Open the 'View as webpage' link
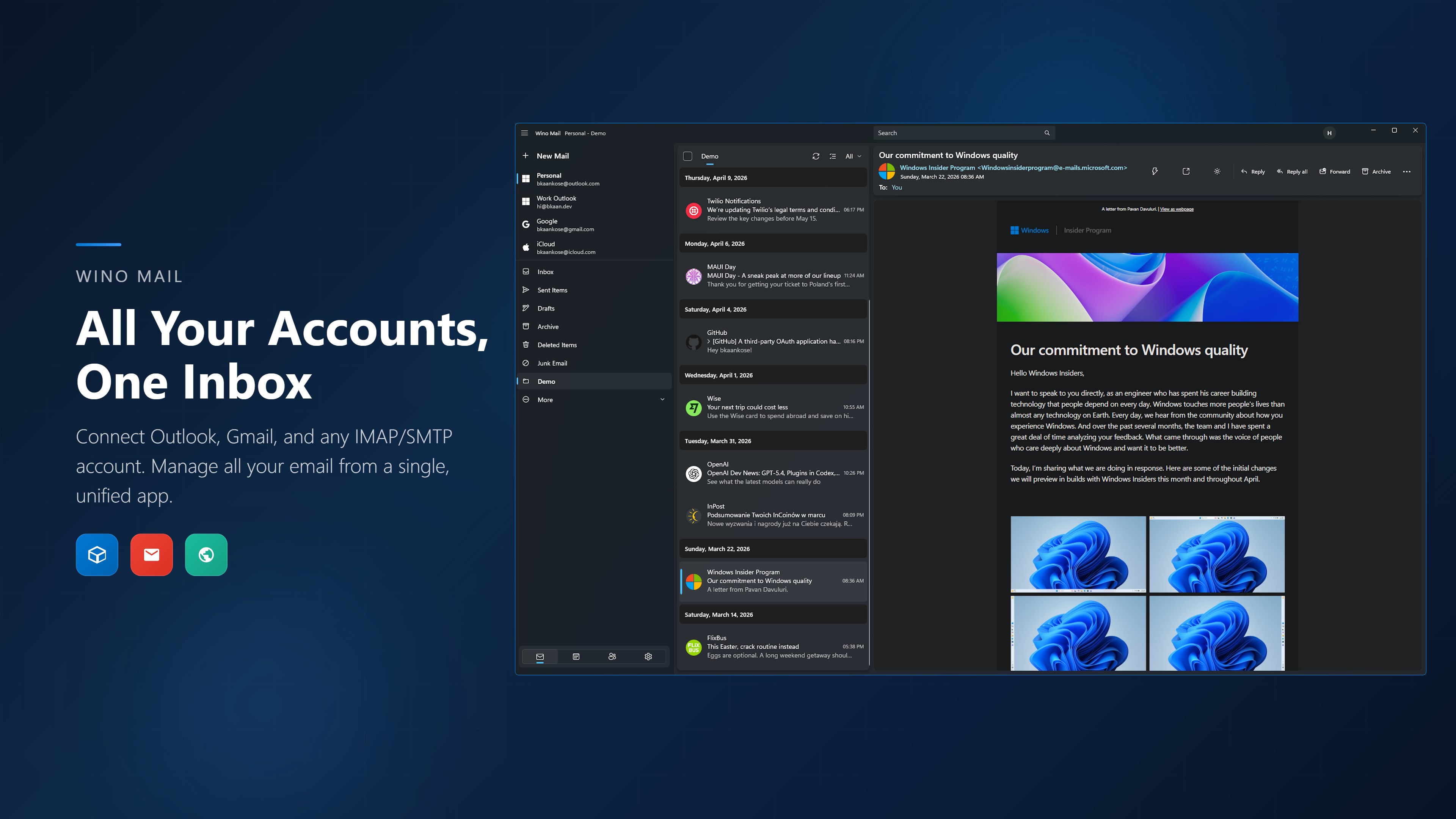 pyautogui.click(x=1177, y=210)
